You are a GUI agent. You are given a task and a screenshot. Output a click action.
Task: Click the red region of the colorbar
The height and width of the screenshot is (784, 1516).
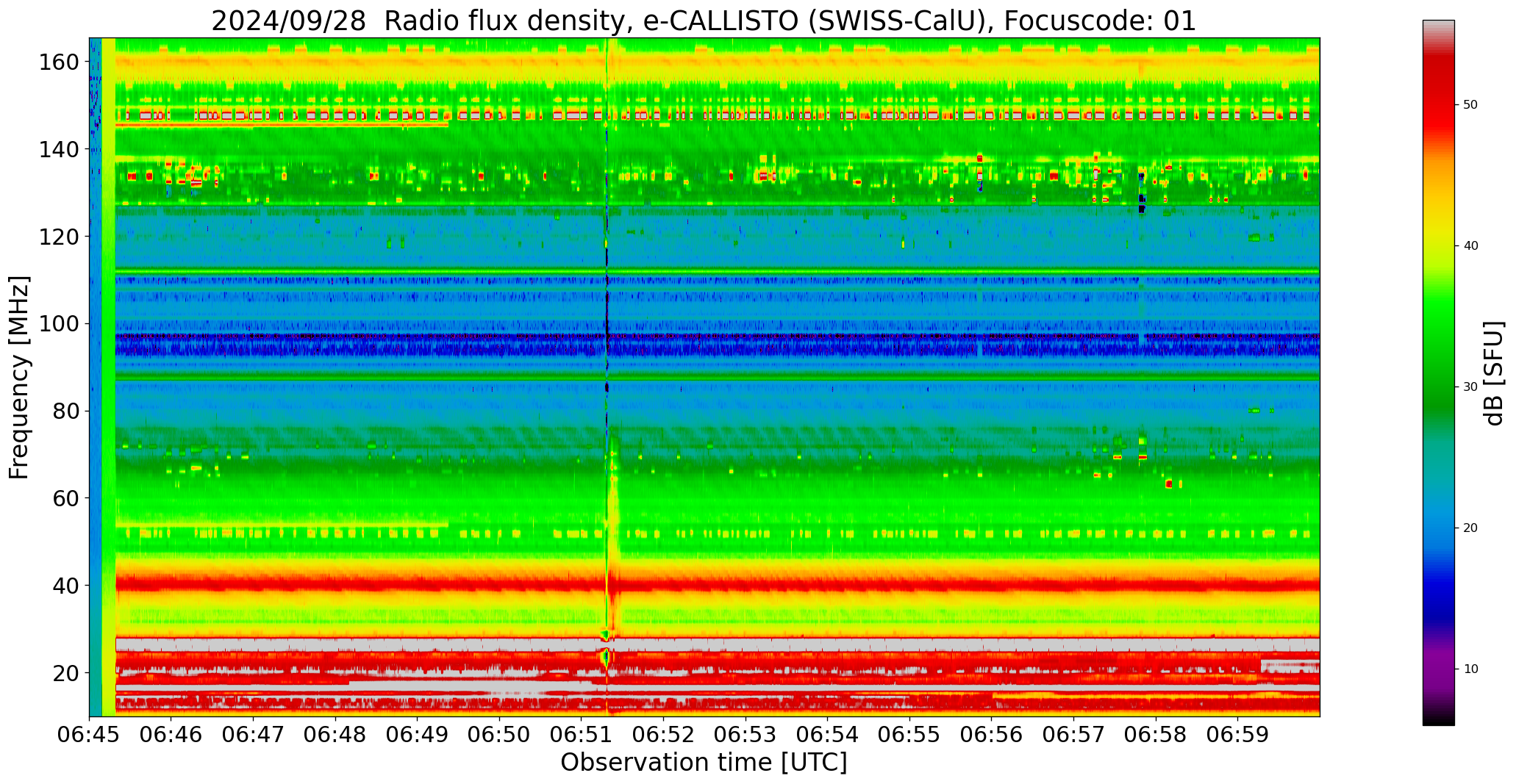coord(1438,103)
